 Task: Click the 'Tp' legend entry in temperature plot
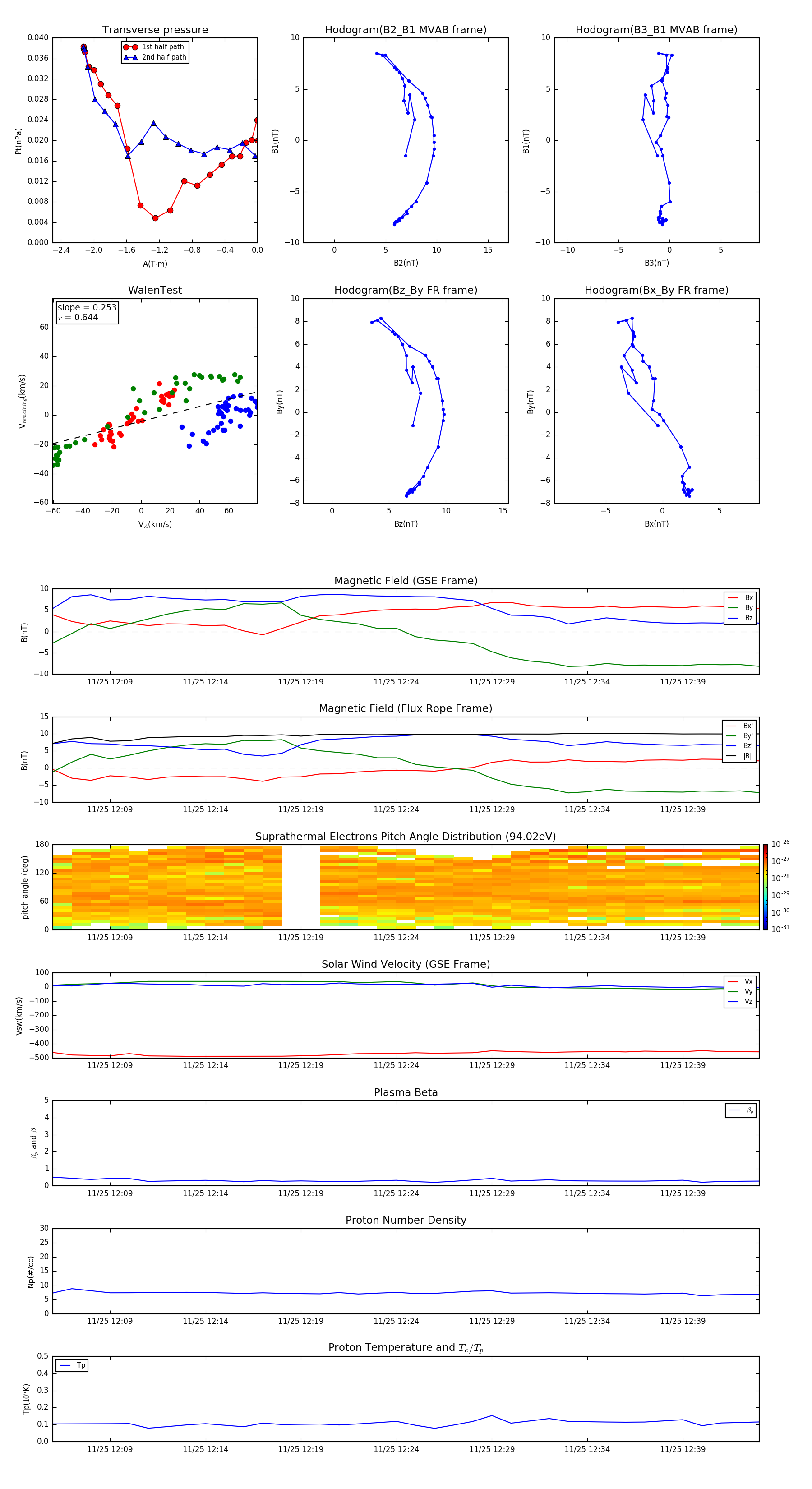pos(72,1365)
